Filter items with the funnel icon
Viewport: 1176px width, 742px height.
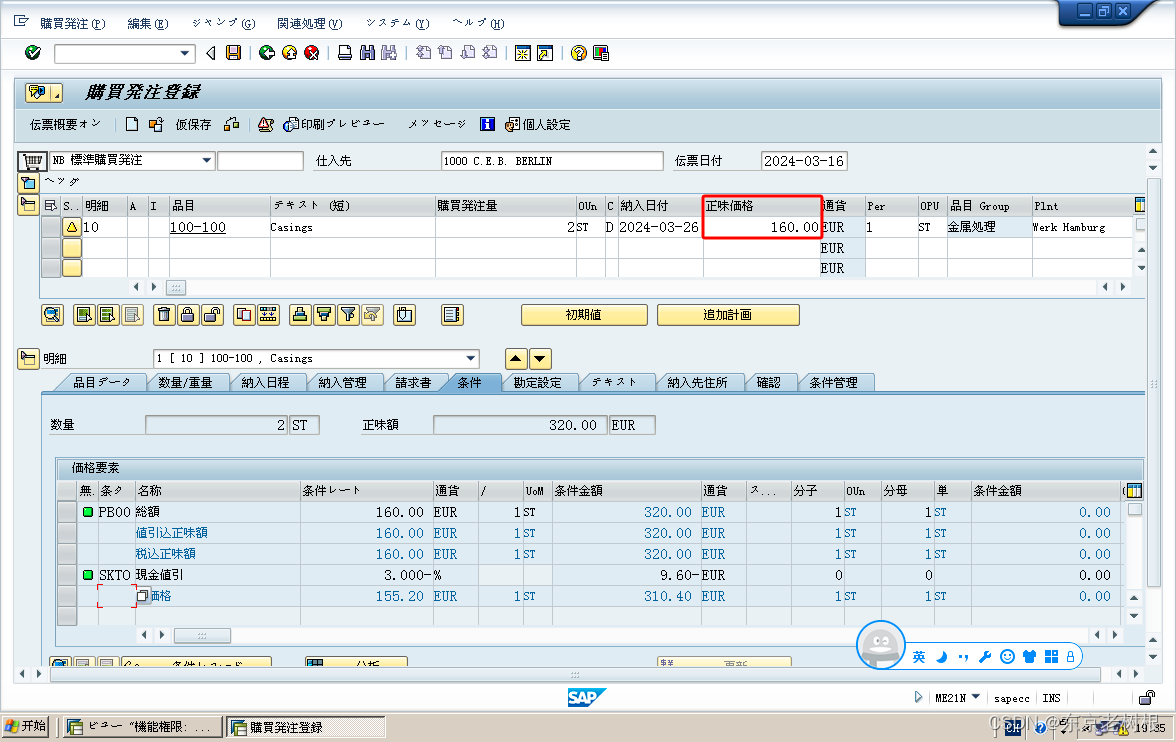tap(348, 315)
